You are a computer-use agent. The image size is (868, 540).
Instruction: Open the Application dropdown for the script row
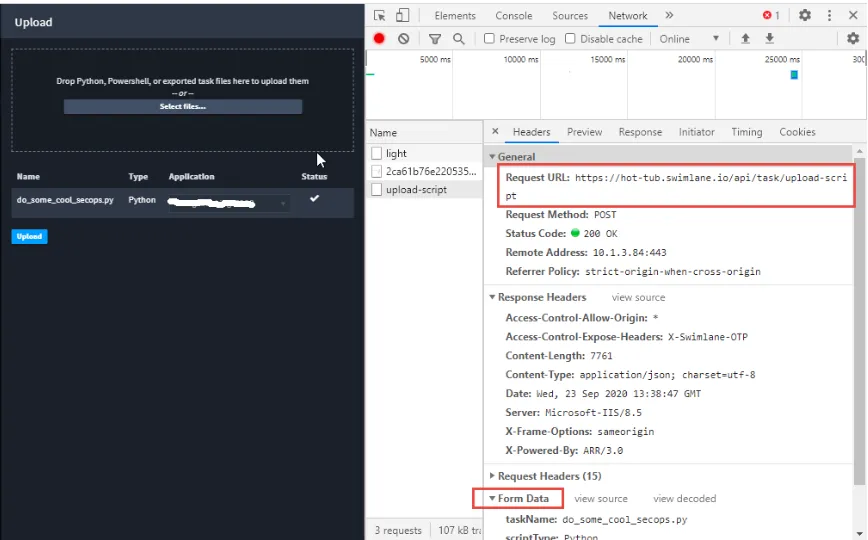[229, 203]
